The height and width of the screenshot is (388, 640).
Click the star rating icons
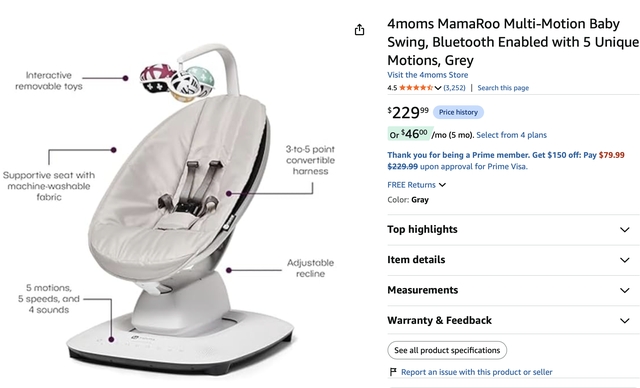coord(416,88)
